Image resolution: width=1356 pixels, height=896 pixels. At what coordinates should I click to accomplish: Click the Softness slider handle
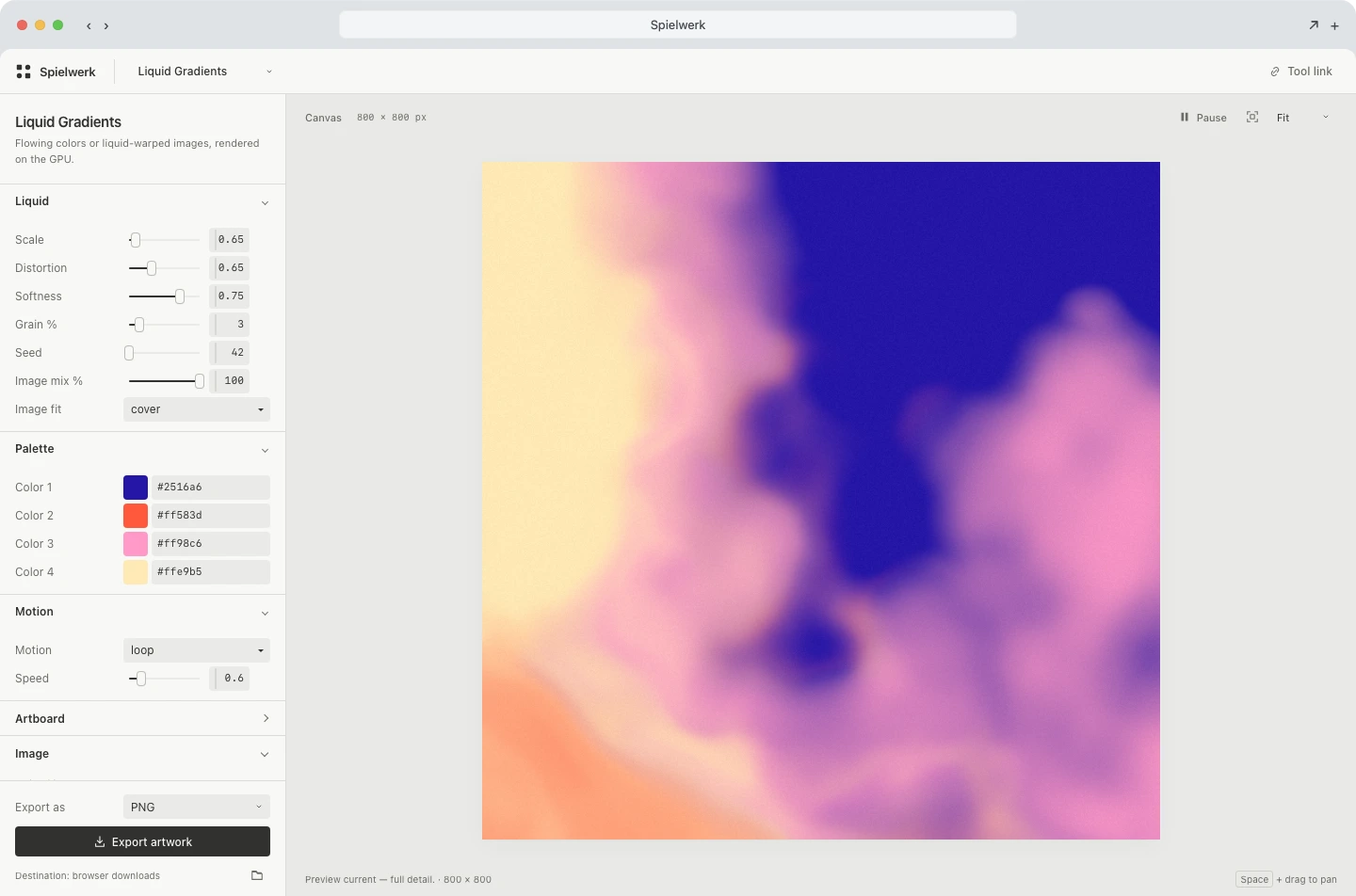coord(180,296)
